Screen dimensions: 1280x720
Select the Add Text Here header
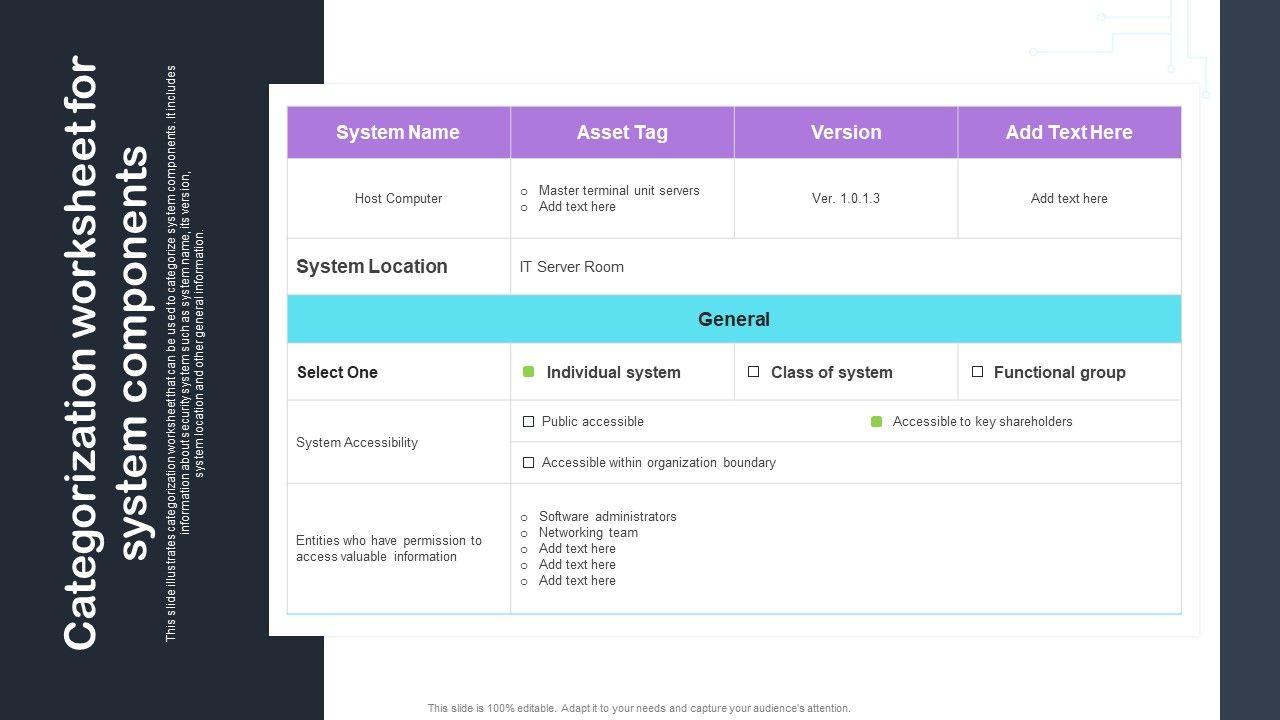point(1069,132)
